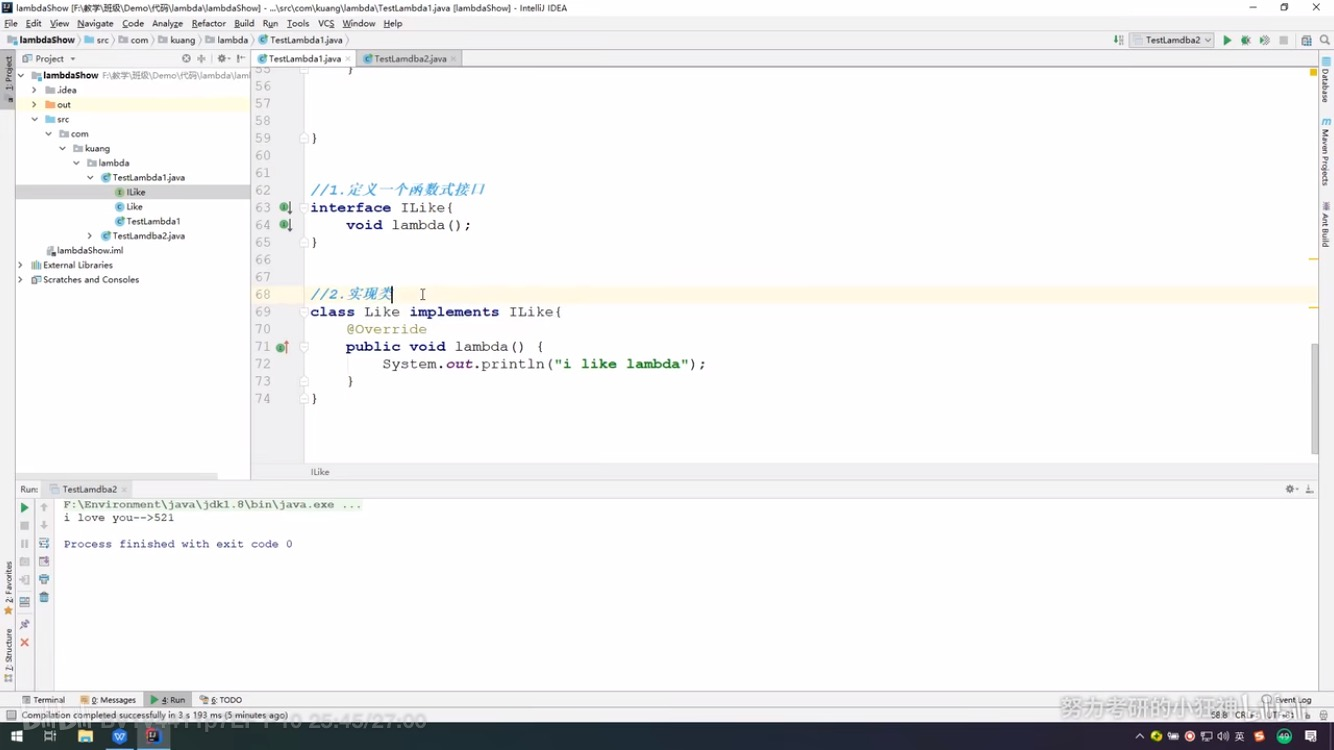Expand Scratches and Consoles
The width and height of the screenshot is (1334, 750).
tap(21, 280)
